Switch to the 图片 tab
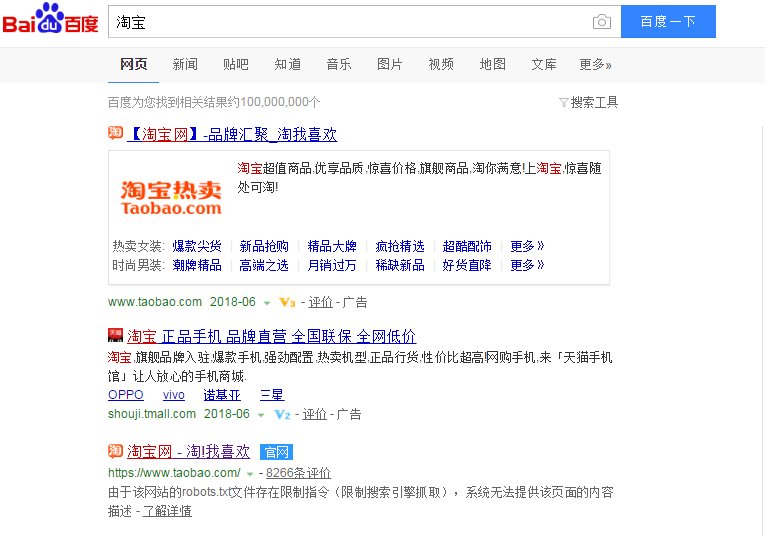This screenshot has width=765, height=536. click(390, 64)
